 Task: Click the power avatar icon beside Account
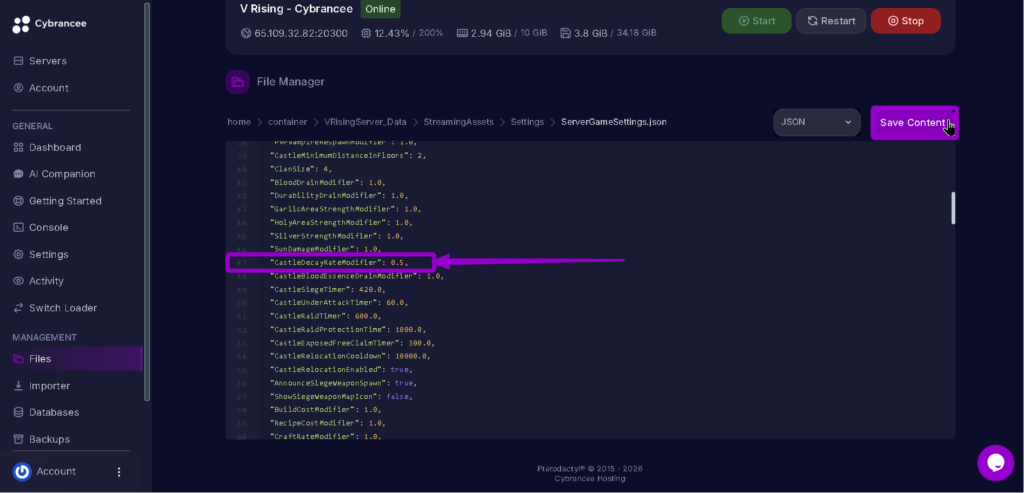22,471
